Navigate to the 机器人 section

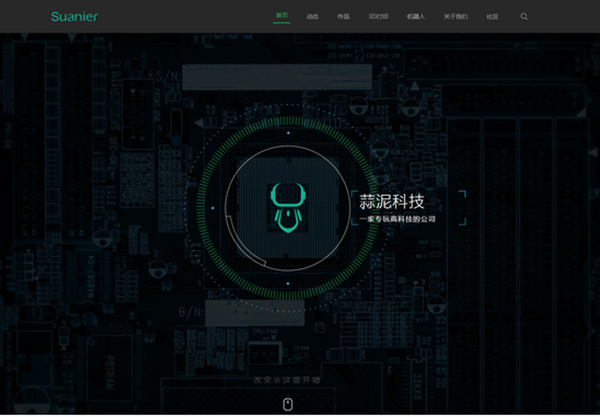click(416, 17)
